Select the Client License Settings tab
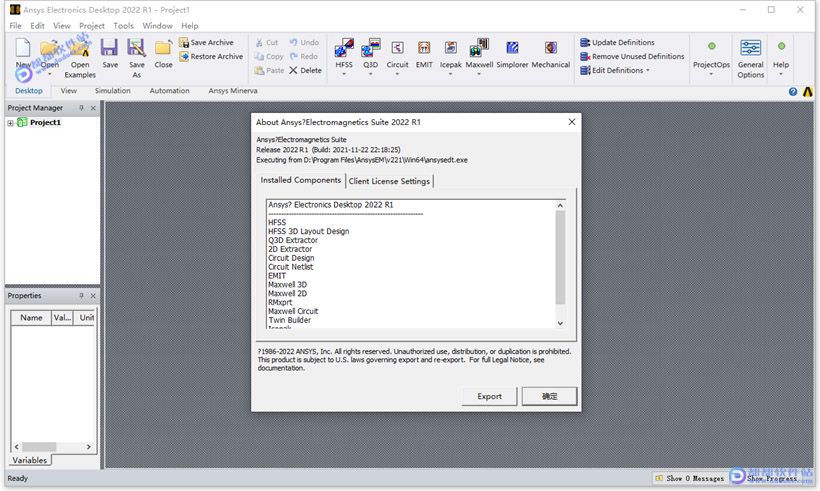 pyautogui.click(x=389, y=181)
